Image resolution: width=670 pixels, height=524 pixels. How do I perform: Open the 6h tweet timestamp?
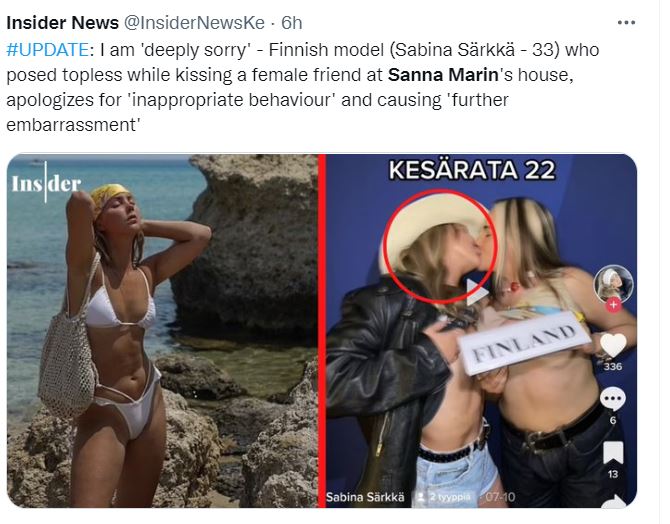pos(291,23)
